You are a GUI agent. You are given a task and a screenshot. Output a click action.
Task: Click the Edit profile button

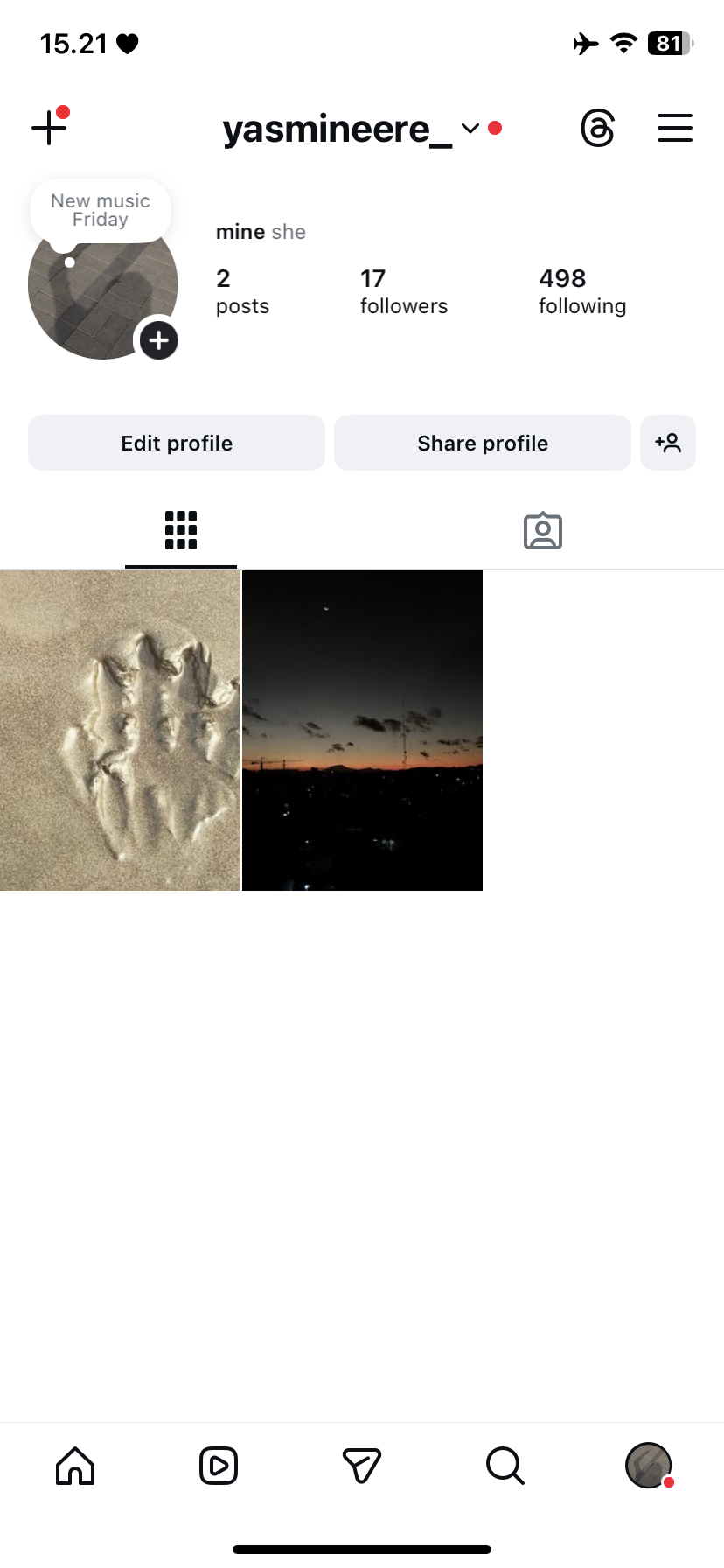177,443
